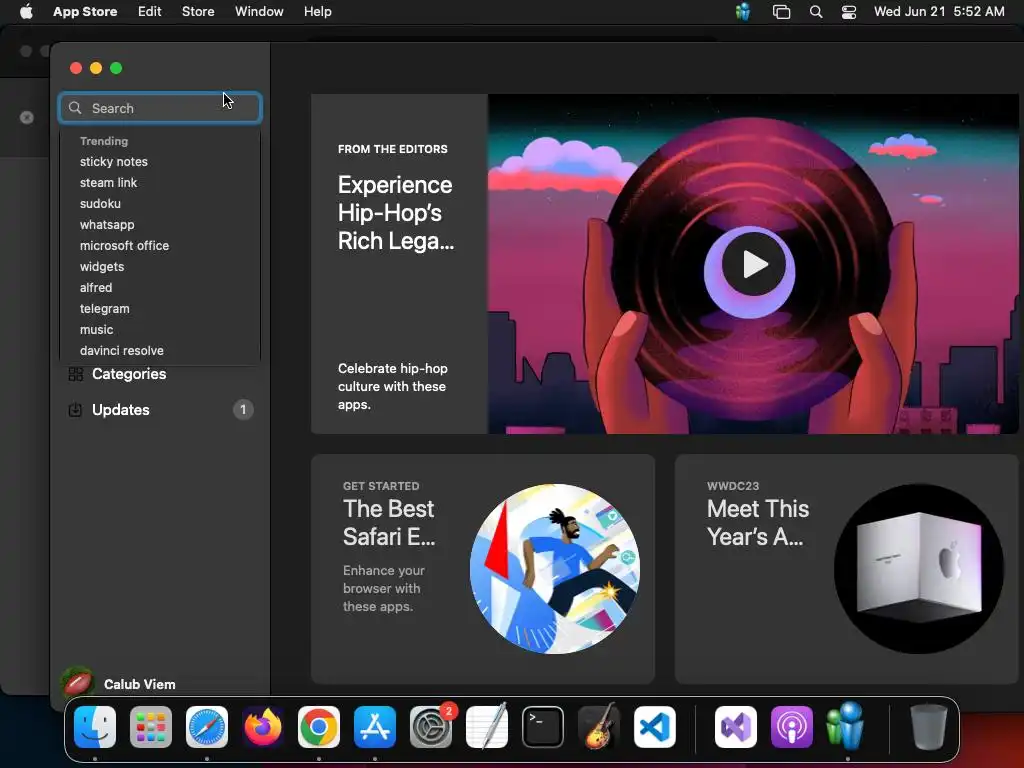Click the Stage Manager menu bar icon
1024x768 pixels.
coord(781,12)
